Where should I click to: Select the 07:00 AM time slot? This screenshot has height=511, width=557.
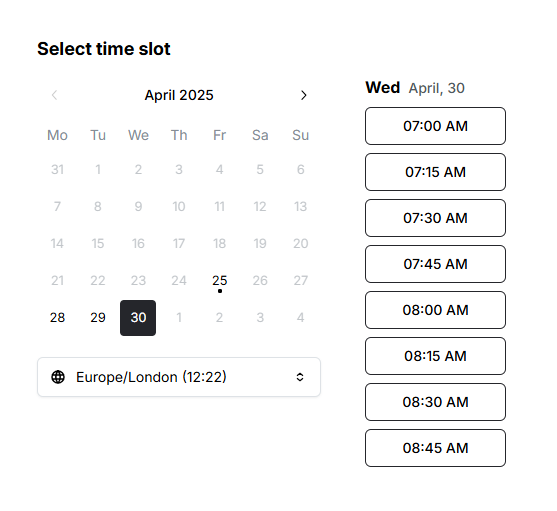click(435, 126)
